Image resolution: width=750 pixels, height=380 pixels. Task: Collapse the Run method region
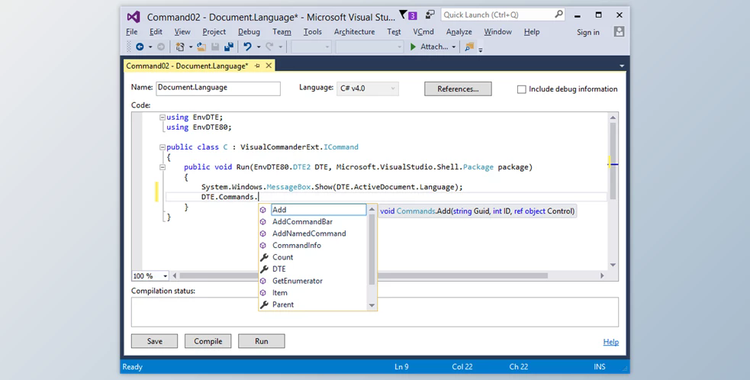pyautogui.click(x=162, y=167)
